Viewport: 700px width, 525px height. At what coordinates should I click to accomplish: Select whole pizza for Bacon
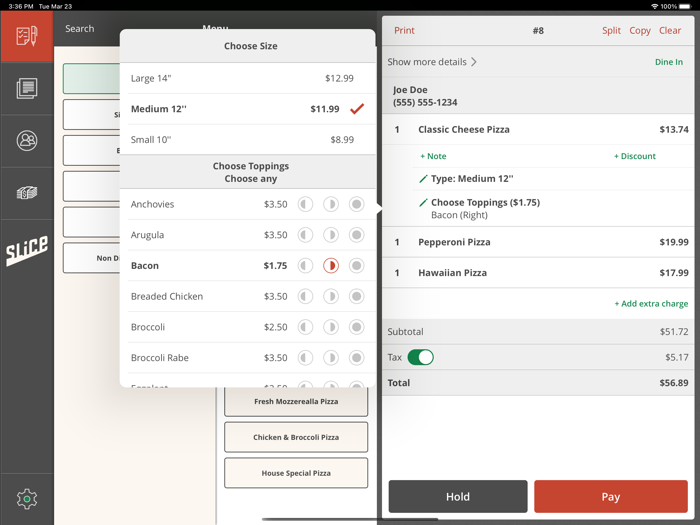coord(357,266)
